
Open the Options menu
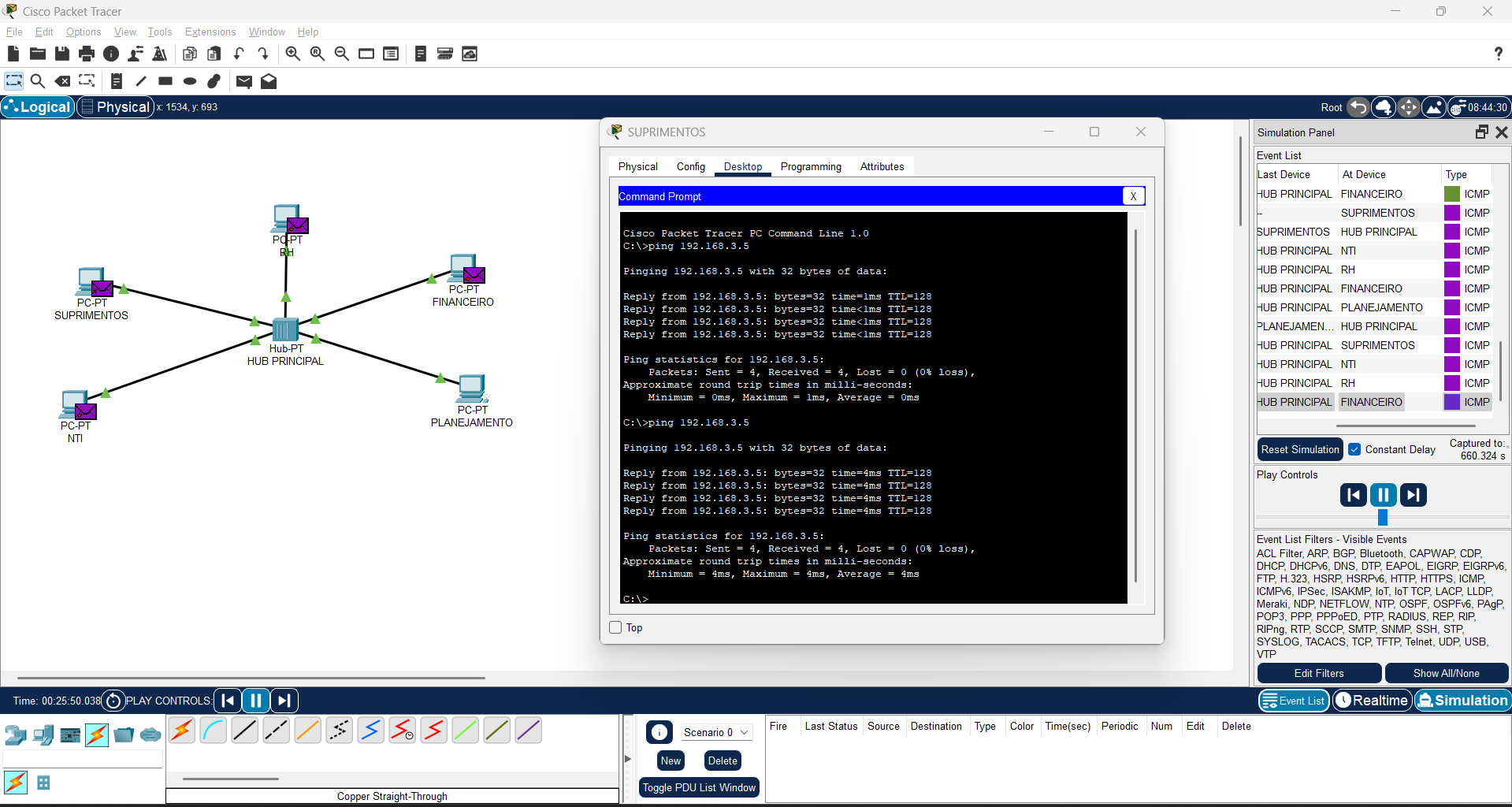coord(84,32)
